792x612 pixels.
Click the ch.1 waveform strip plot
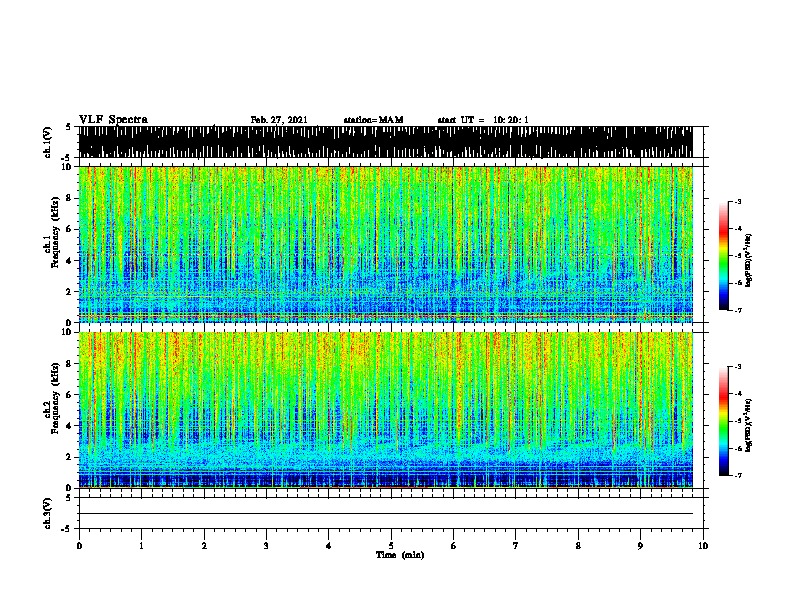(x=386, y=142)
